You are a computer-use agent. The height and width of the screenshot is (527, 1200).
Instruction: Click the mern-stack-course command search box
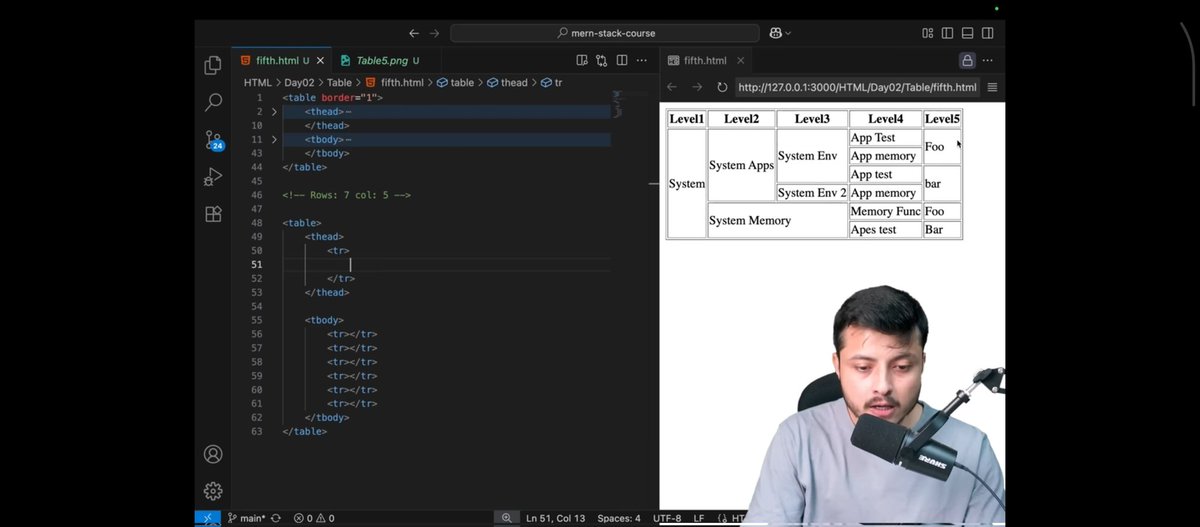click(605, 33)
